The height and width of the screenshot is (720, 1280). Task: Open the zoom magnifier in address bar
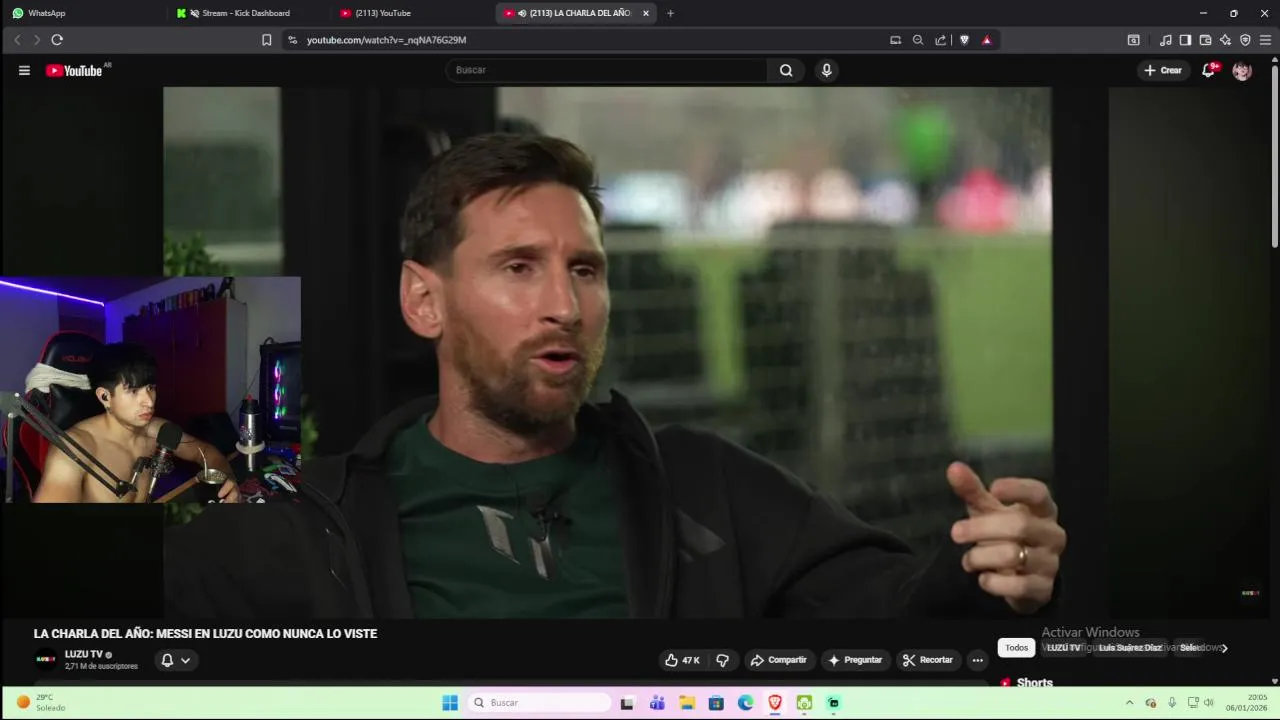tap(918, 40)
